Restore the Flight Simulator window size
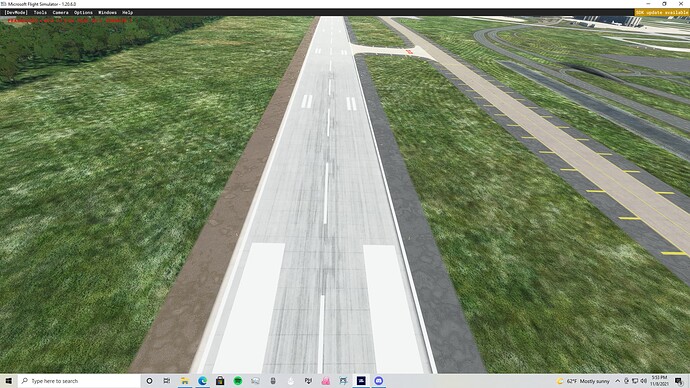 pyautogui.click(x=664, y=4)
